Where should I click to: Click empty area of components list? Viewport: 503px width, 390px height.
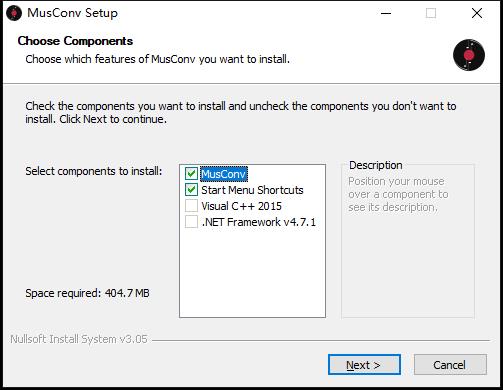(252, 273)
